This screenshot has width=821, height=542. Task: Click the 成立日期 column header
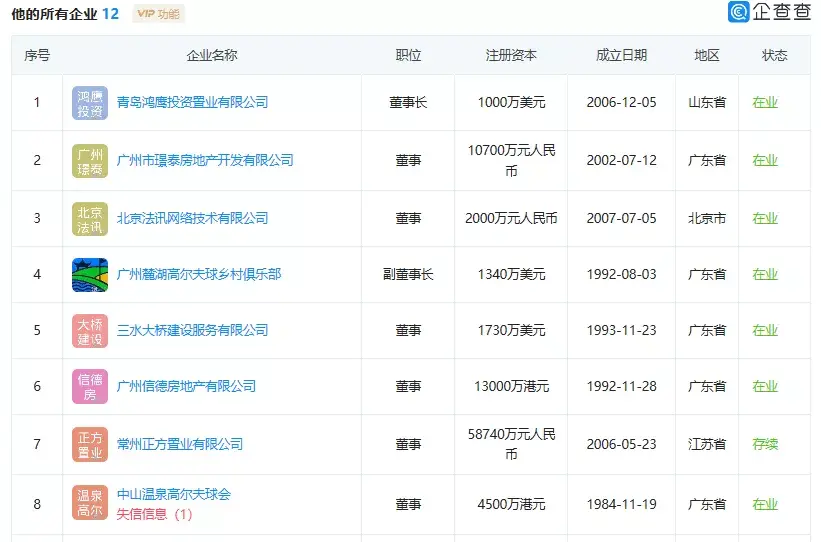[622, 55]
